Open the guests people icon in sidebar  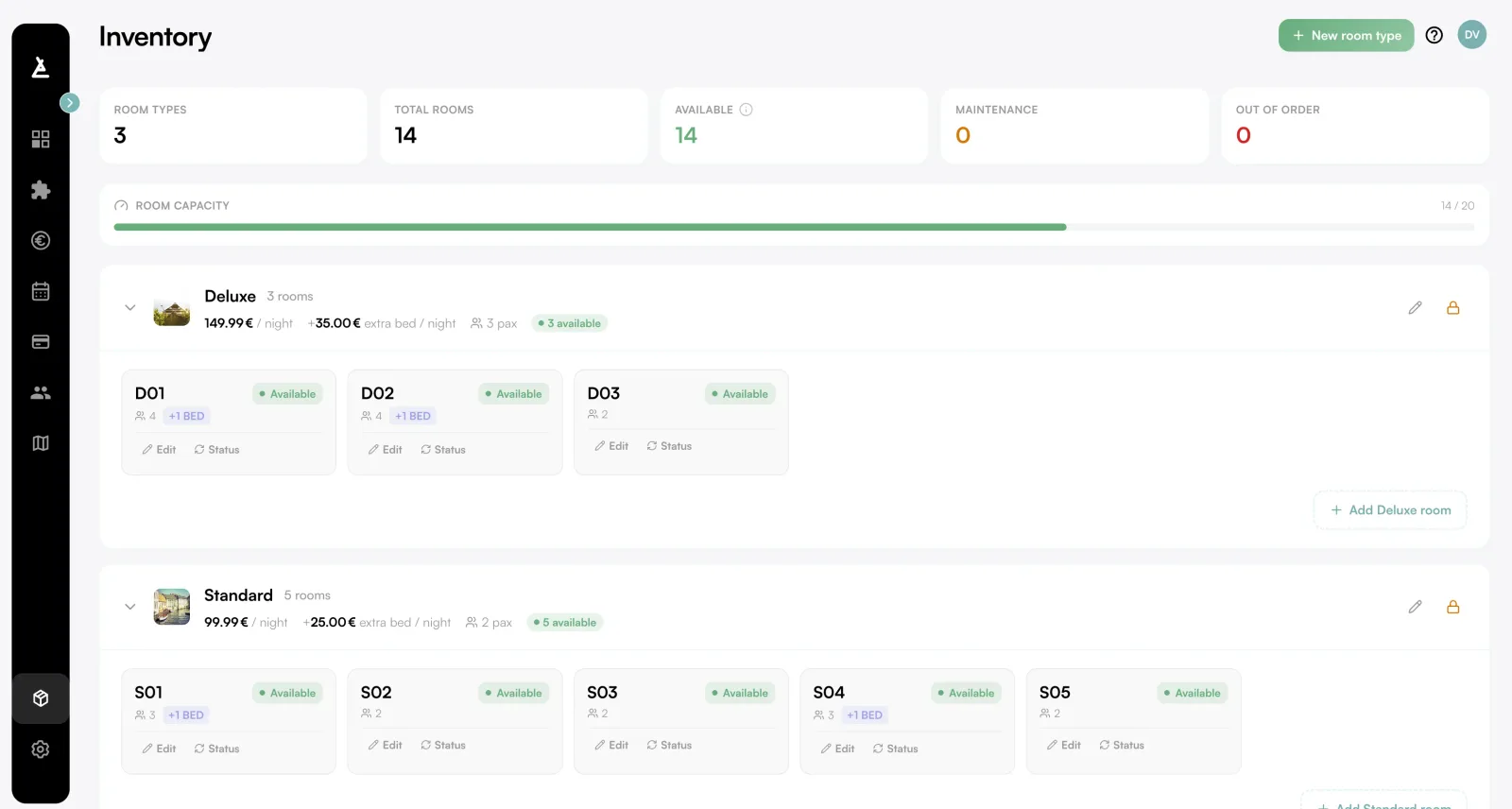click(x=41, y=392)
